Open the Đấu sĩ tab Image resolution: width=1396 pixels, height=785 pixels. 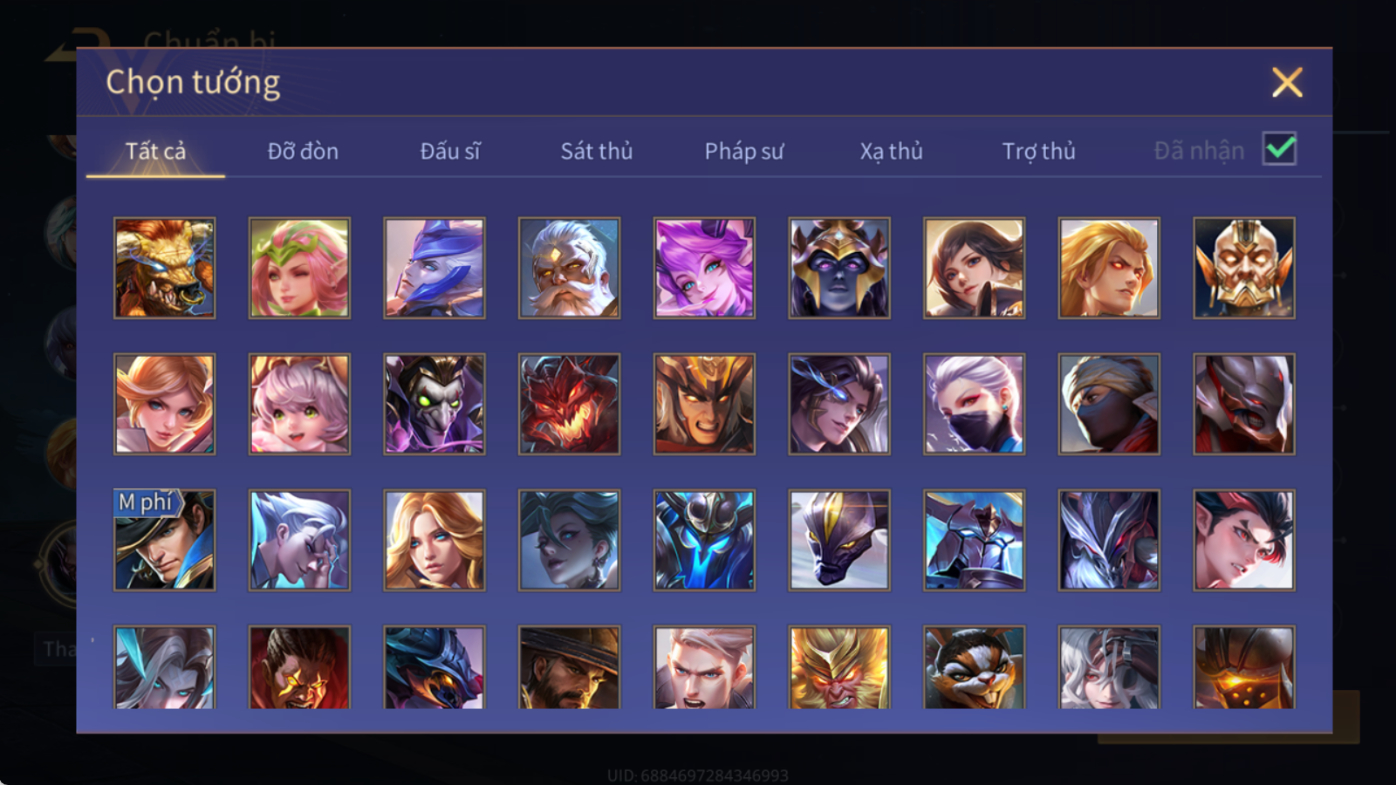[450, 151]
